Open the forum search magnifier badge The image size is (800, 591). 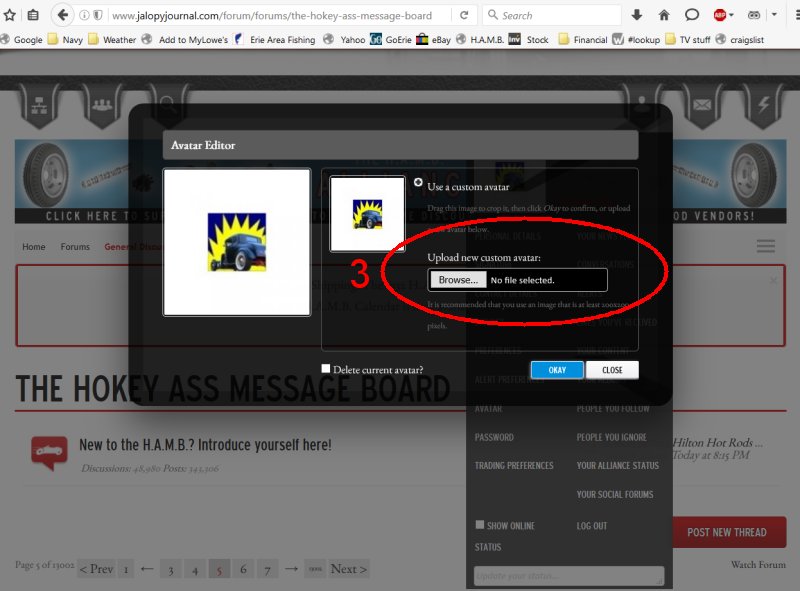[167, 104]
